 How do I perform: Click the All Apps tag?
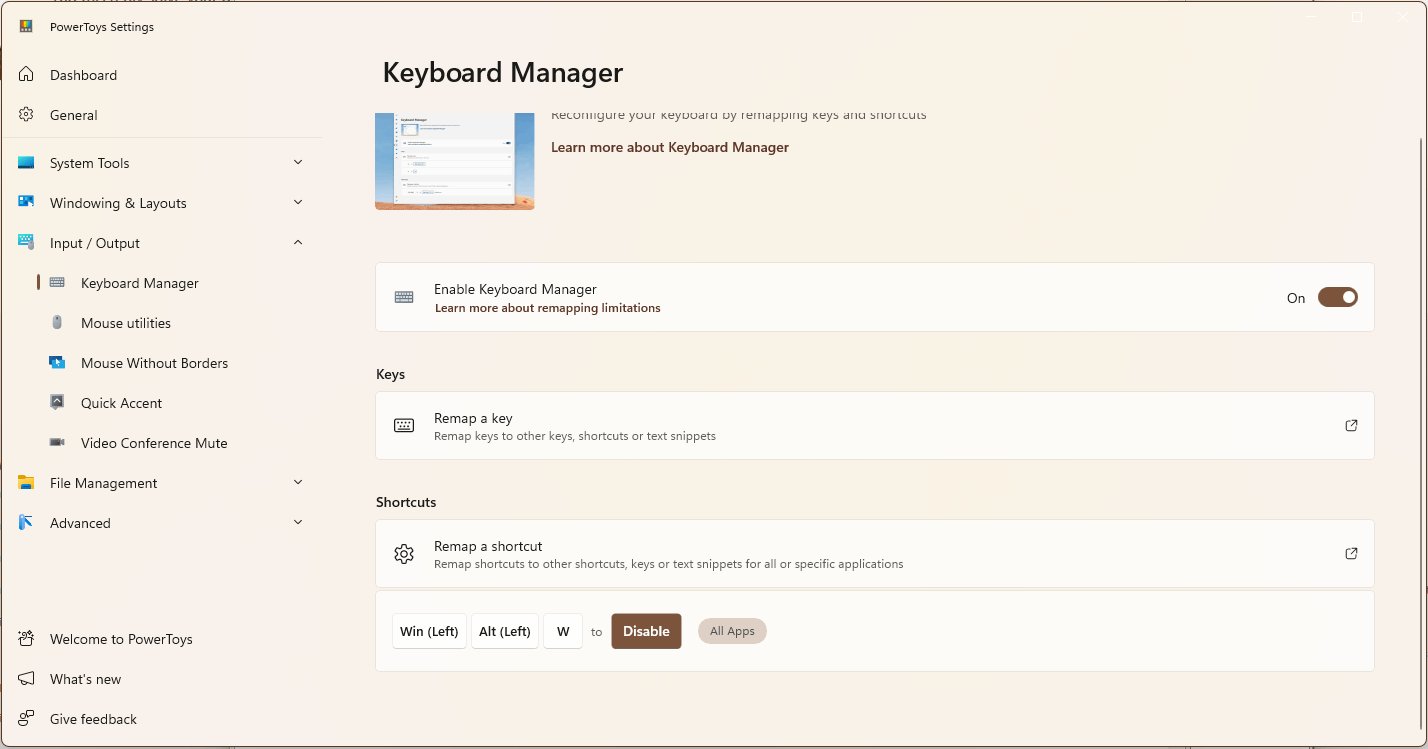[732, 631]
